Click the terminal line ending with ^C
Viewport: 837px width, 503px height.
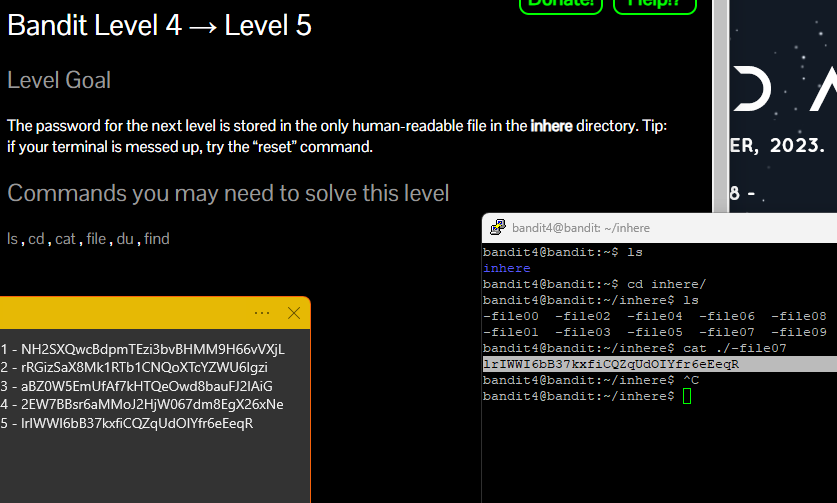point(590,380)
